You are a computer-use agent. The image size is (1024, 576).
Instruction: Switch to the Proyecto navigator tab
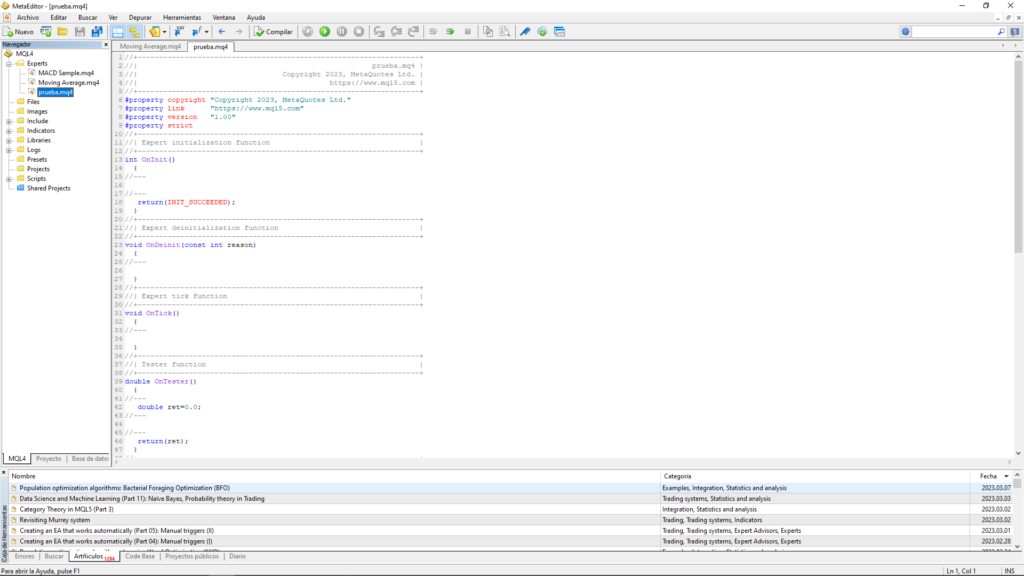[x=48, y=458]
